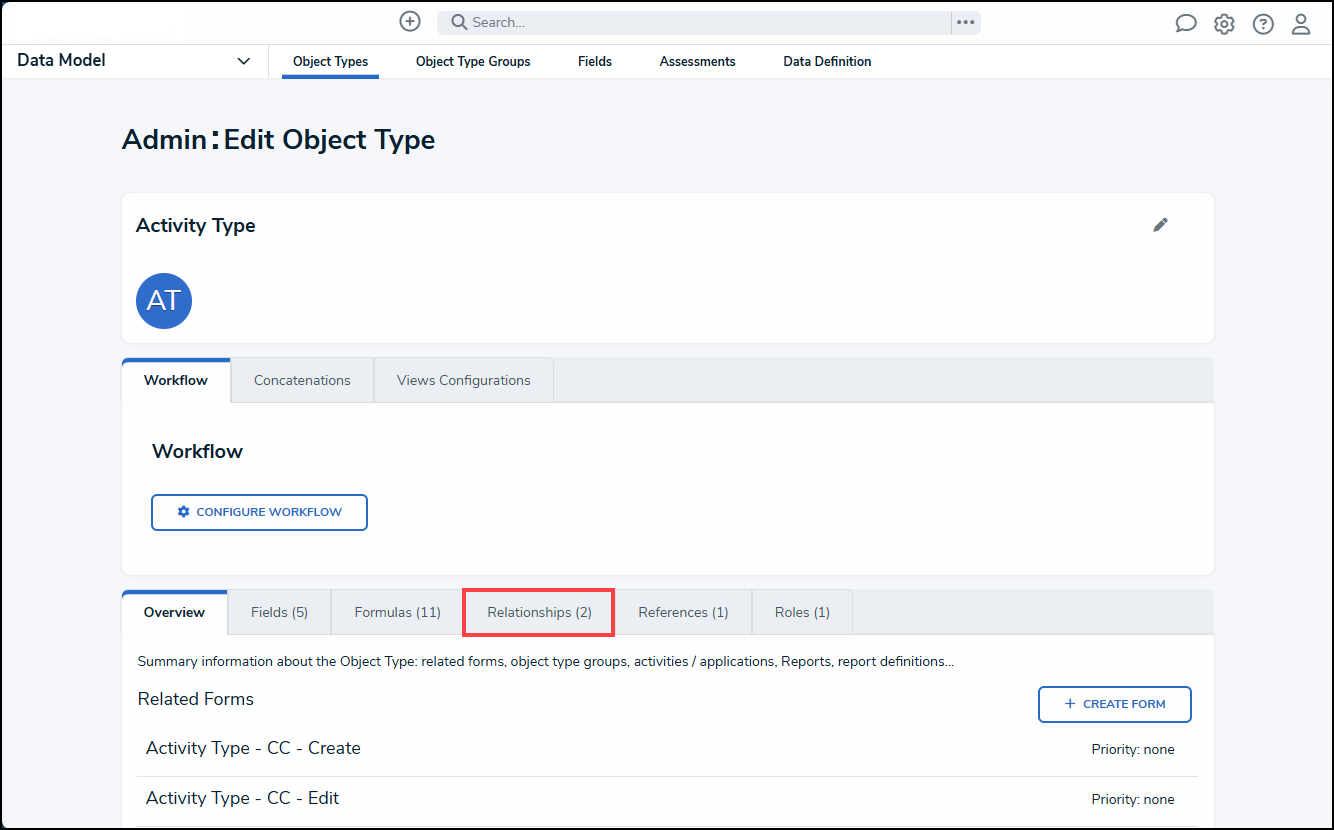Viewport: 1334px width, 830px height.
Task: Click the pencil edit icon for Activity Type
Action: [1160, 225]
